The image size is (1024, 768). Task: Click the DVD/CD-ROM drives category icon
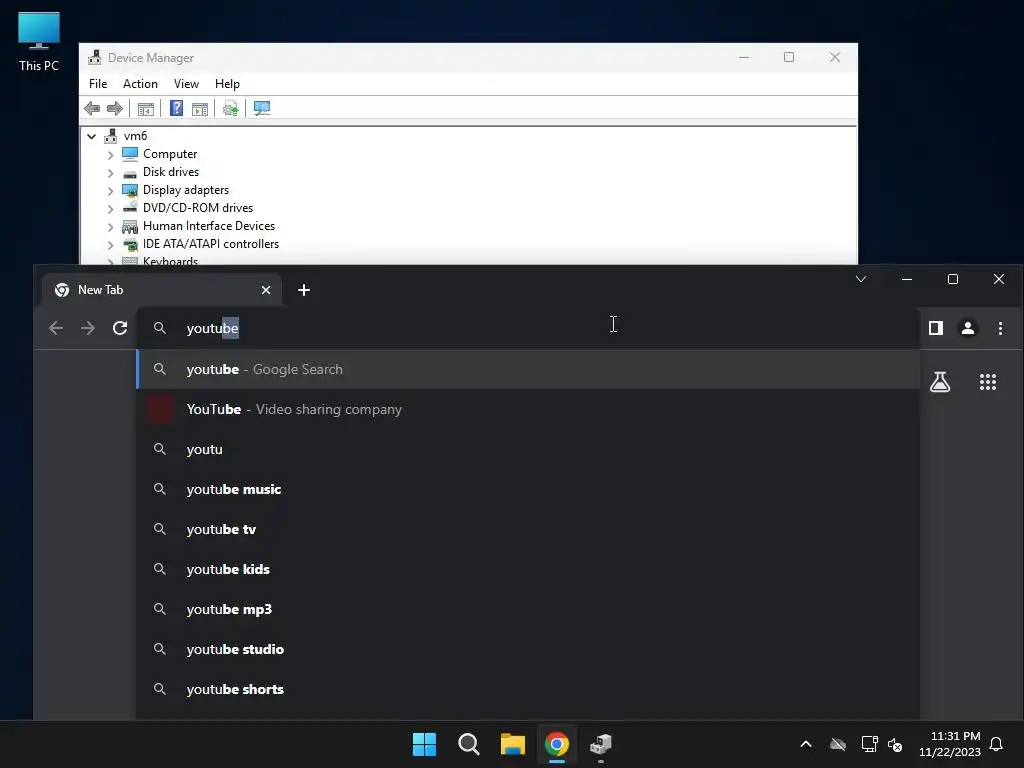130,208
